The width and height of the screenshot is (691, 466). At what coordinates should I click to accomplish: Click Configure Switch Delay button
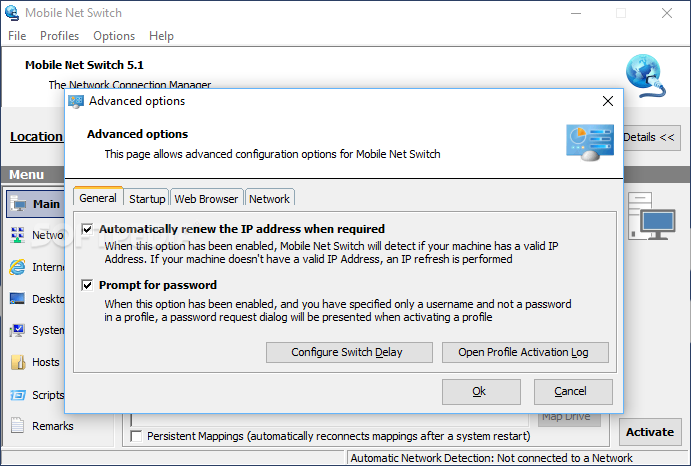coord(349,352)
